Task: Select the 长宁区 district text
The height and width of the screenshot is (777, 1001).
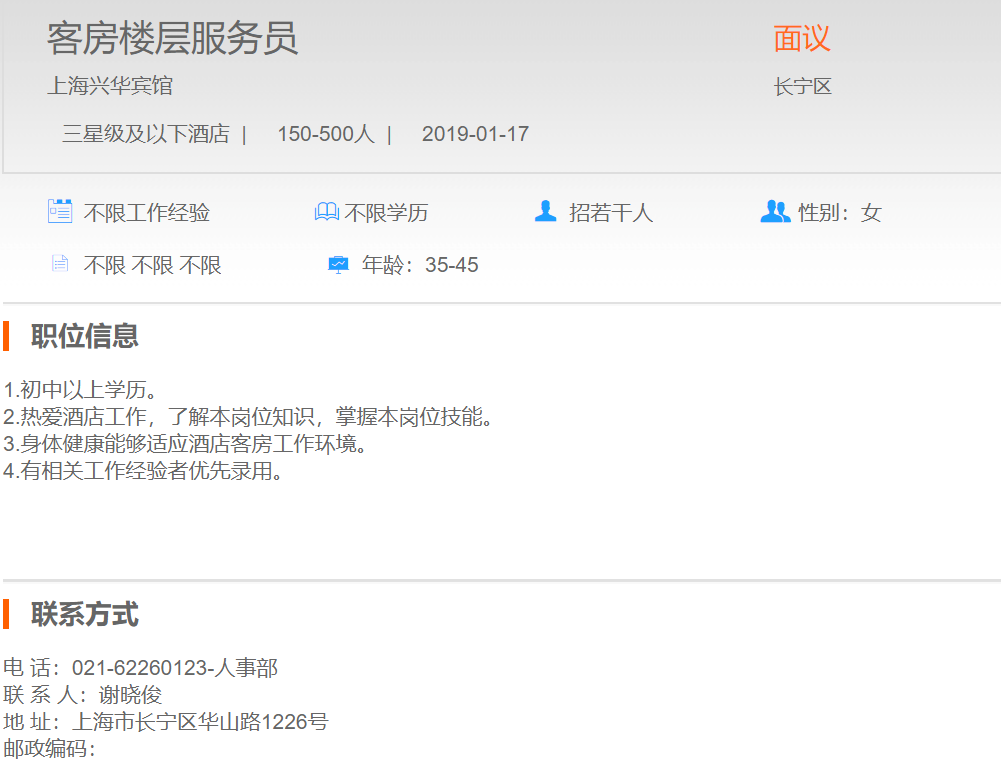Action: pyautogui.click(x=802, y=87)
